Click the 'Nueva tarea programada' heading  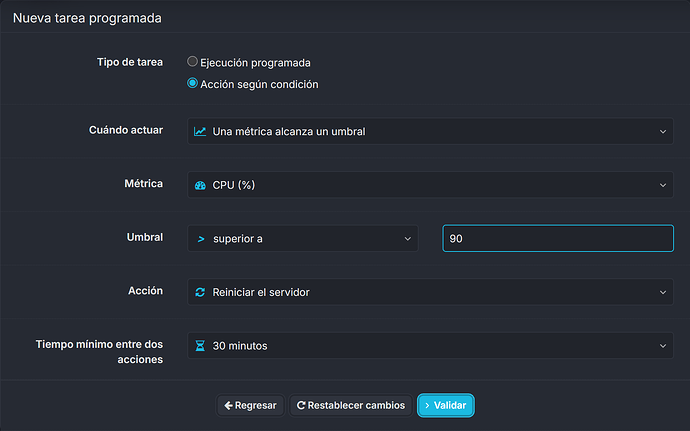[87, 18]
